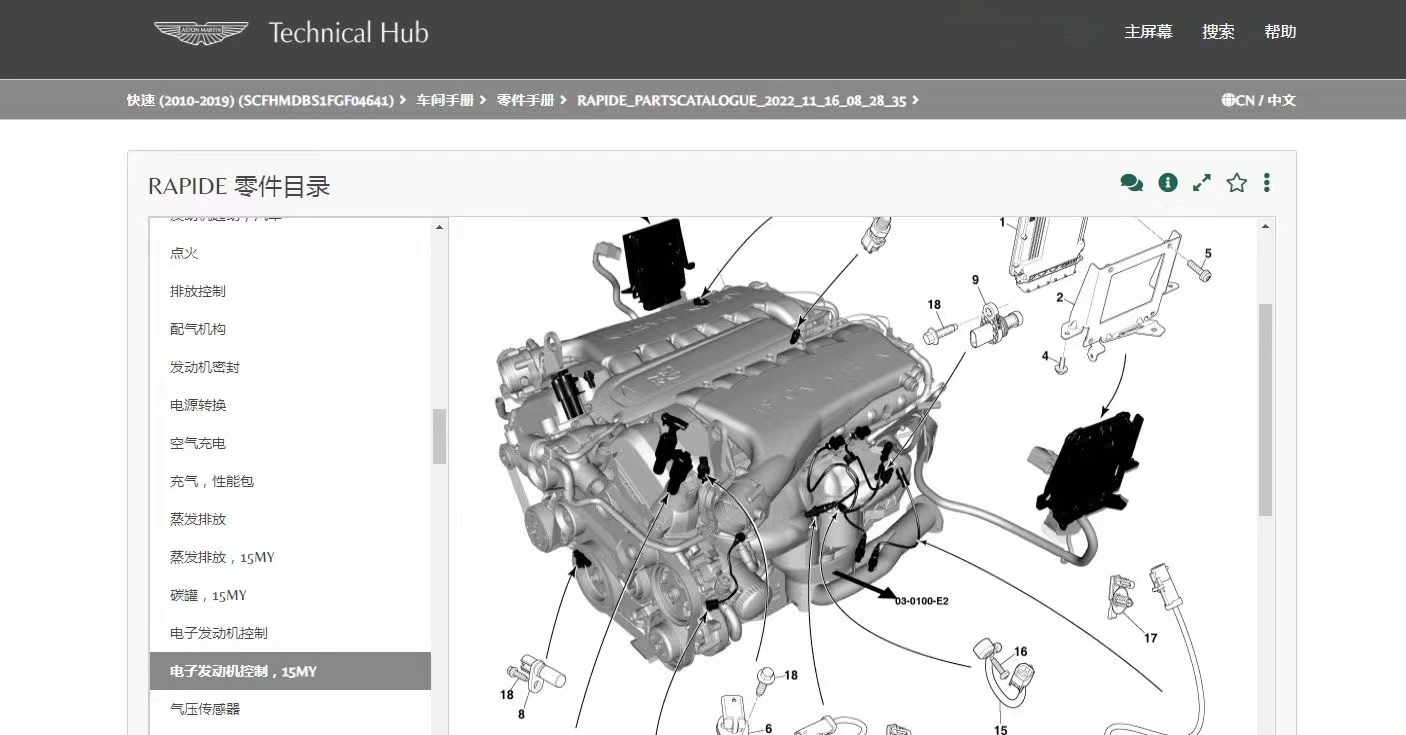Screen dimensions: 1406x735
Task: Open the three-dot more options menu
Action: (x=1267, y=183)
